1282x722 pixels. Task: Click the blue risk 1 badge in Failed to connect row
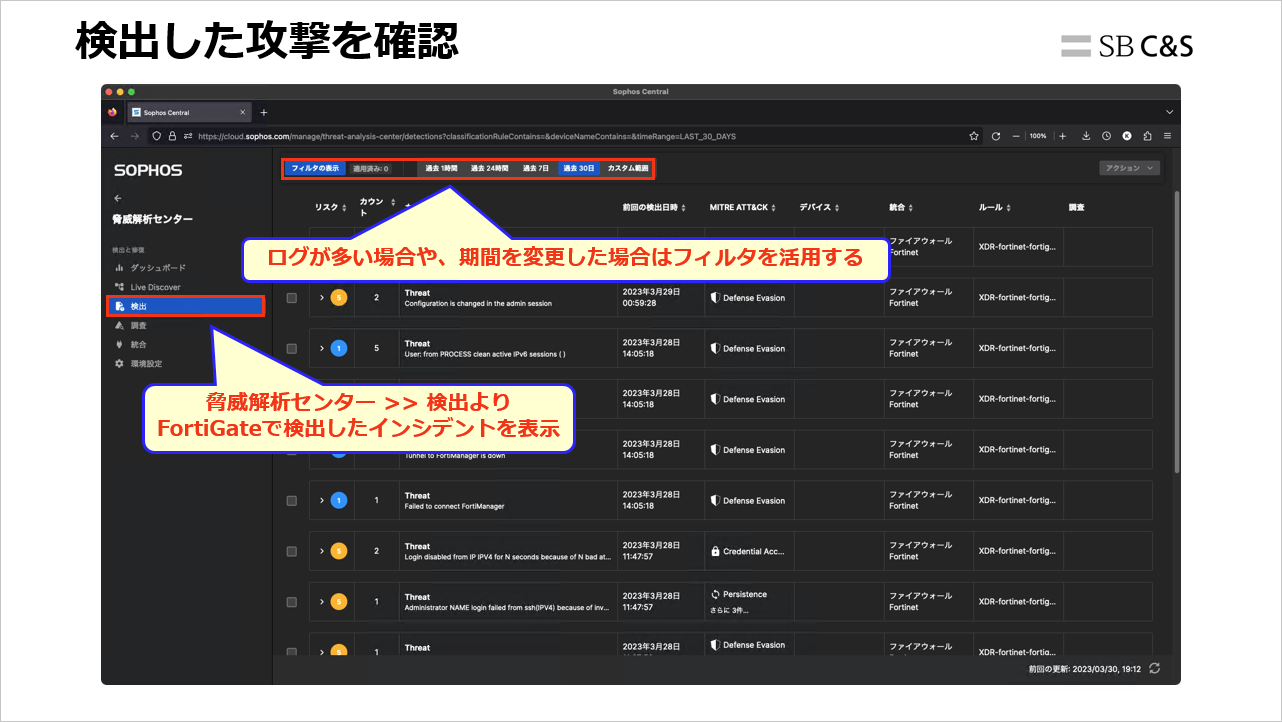[x=339, y=501]
